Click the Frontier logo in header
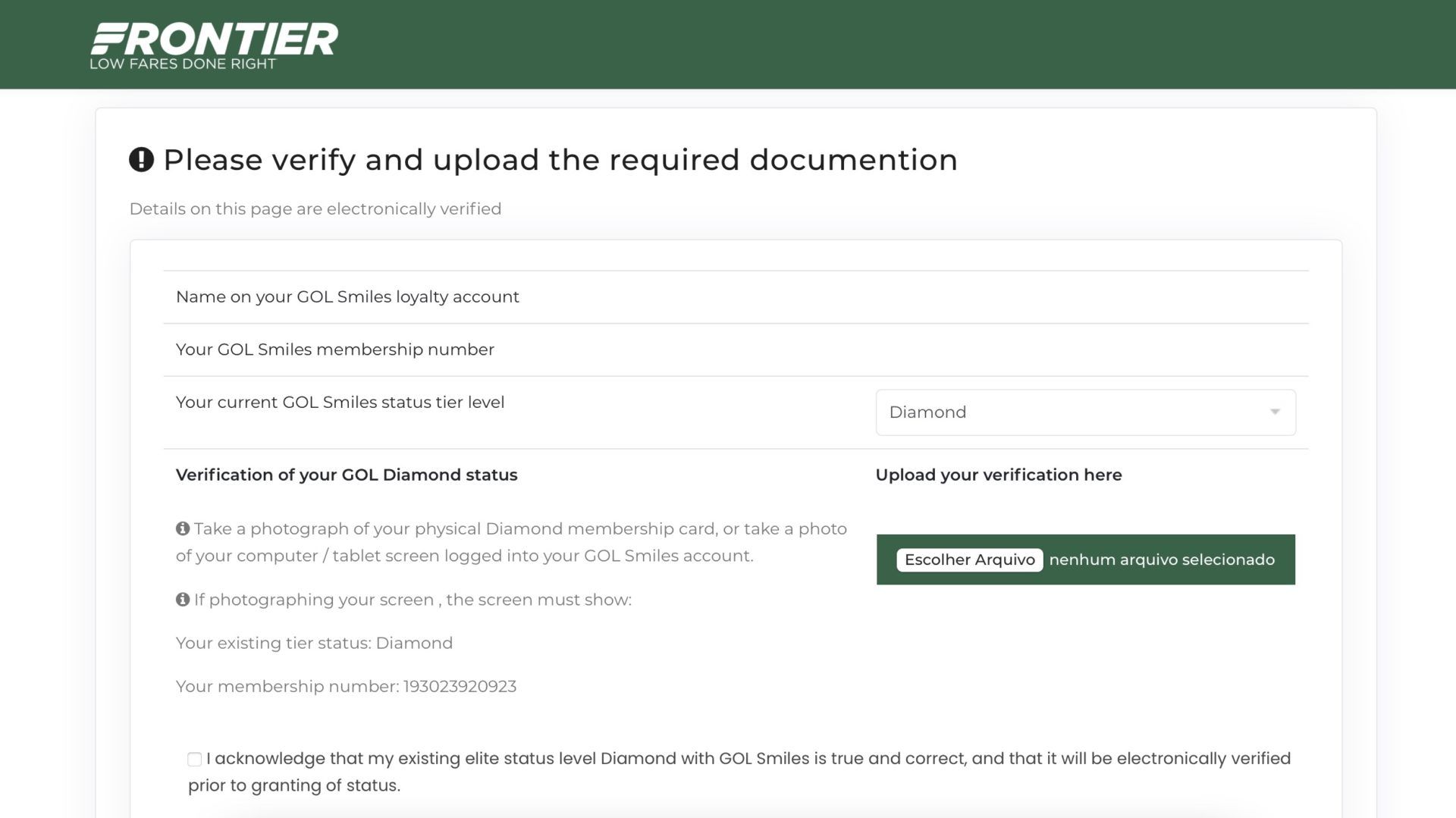 coord(214,45)
